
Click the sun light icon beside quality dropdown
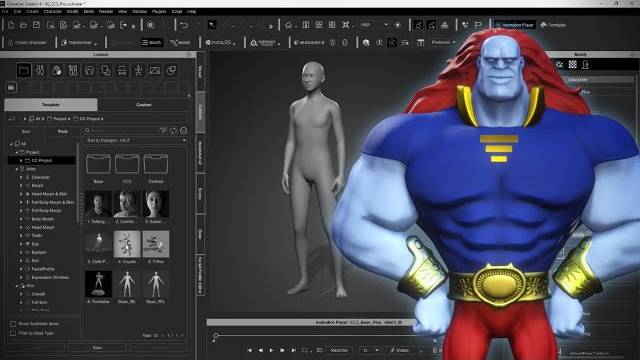[x=398, y=25]
